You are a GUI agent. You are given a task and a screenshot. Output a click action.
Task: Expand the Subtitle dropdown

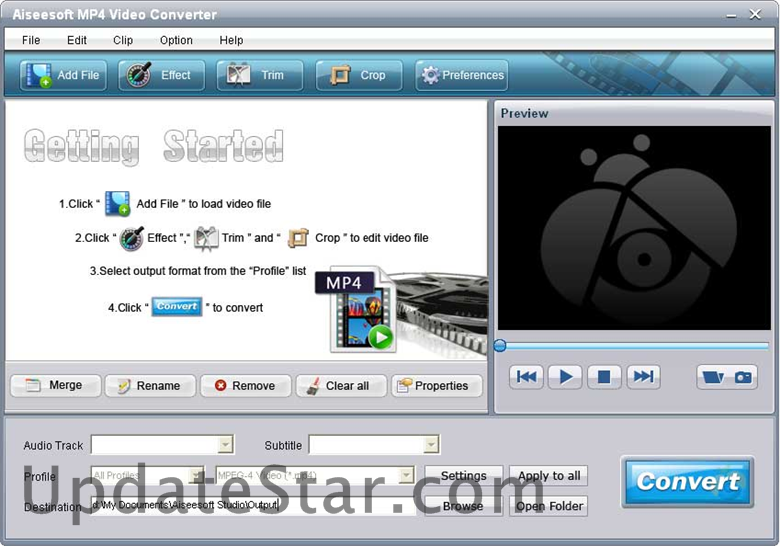[x=431, y=444]
